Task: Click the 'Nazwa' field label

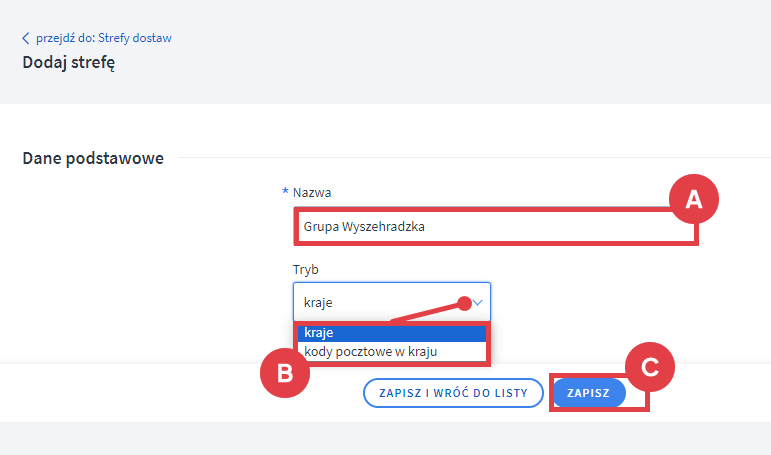Action: [x=312, y=192]
